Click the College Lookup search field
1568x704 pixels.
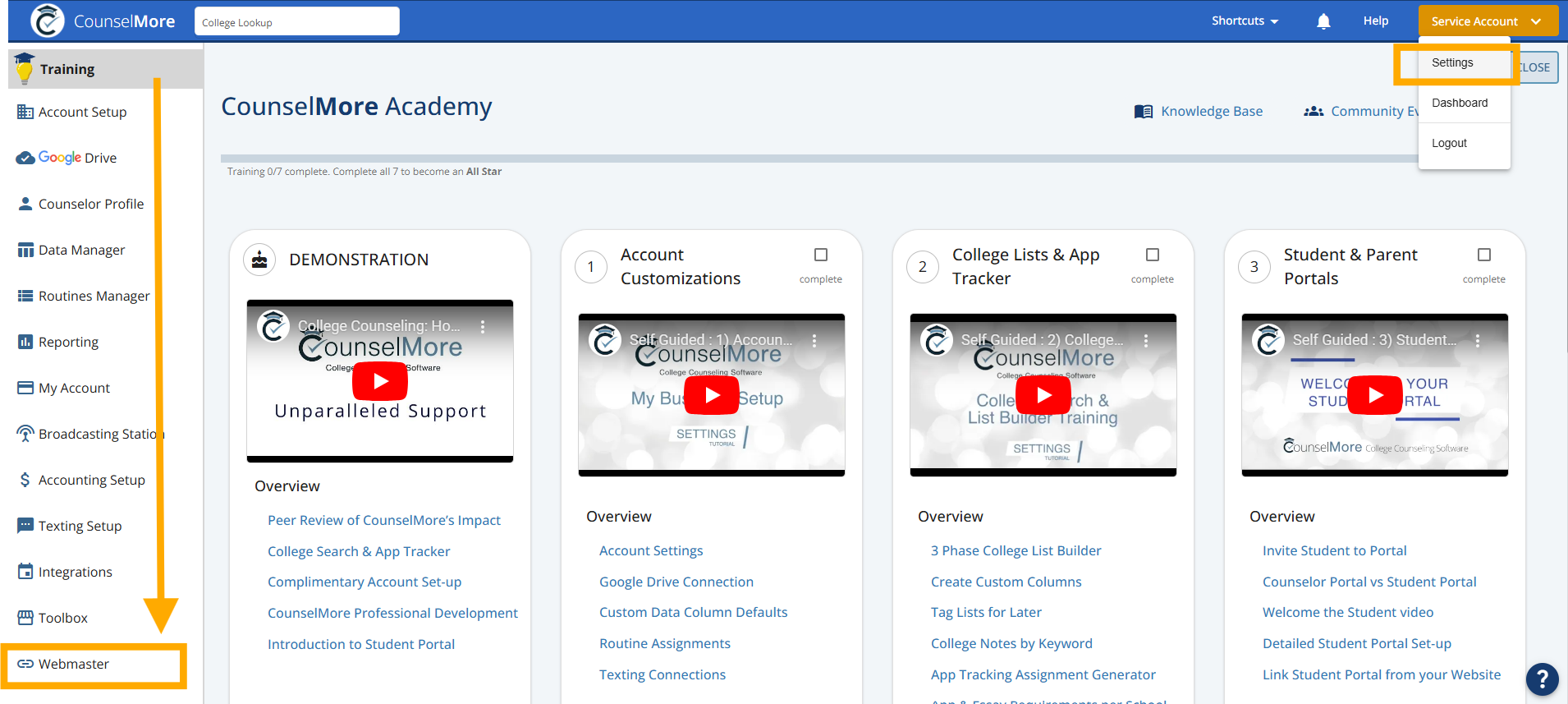point(297,21)
